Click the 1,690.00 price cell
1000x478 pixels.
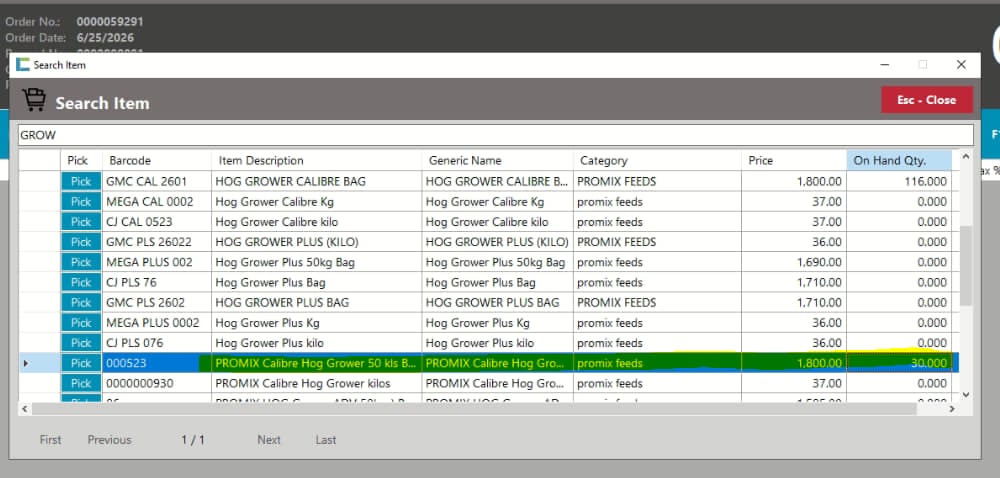point(794,263)
